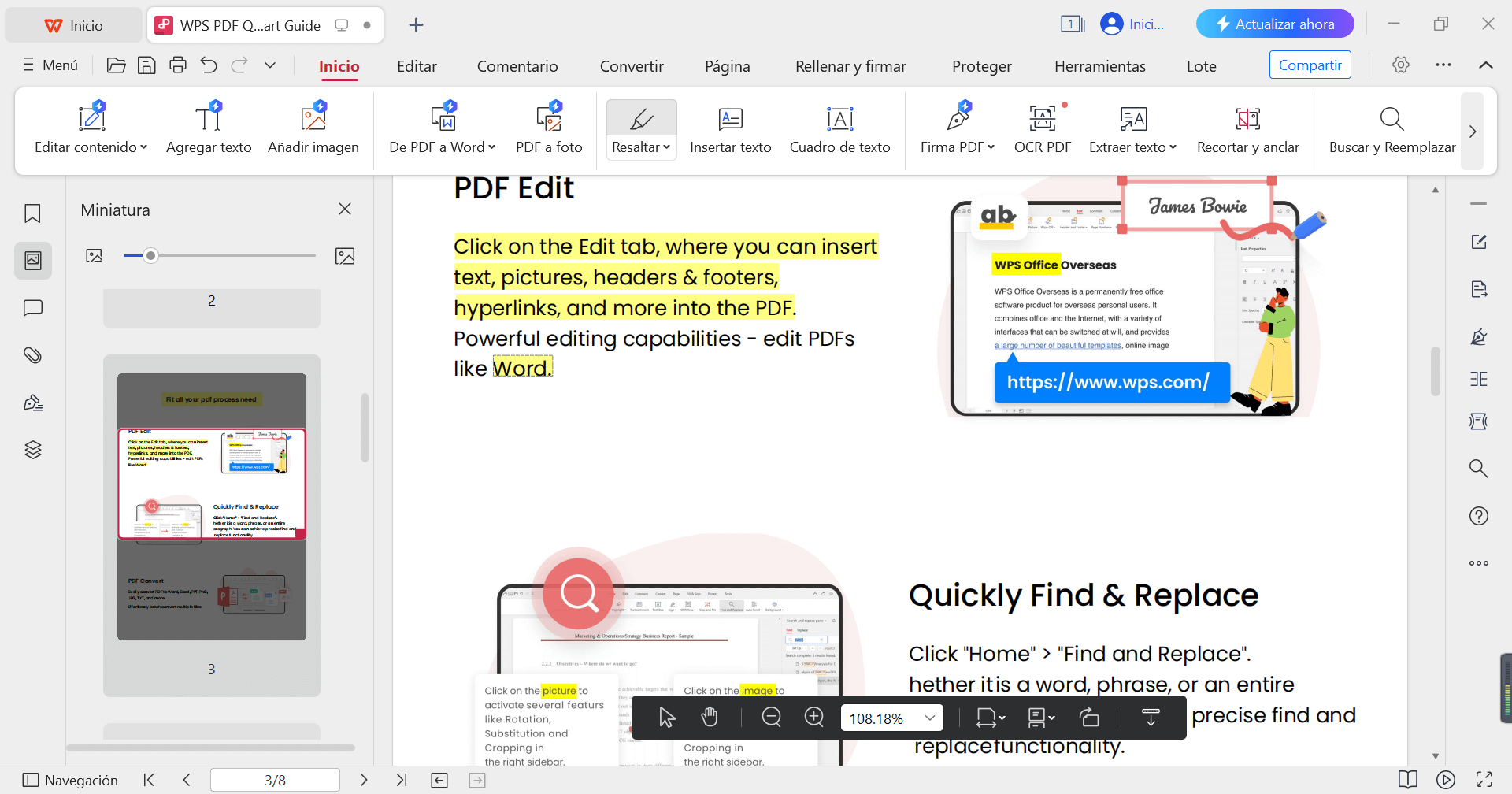The width and height of the screenshot is (1512, 794).
Task: Expand the De PDF a Word dropdown
Action: pos(492,147)
